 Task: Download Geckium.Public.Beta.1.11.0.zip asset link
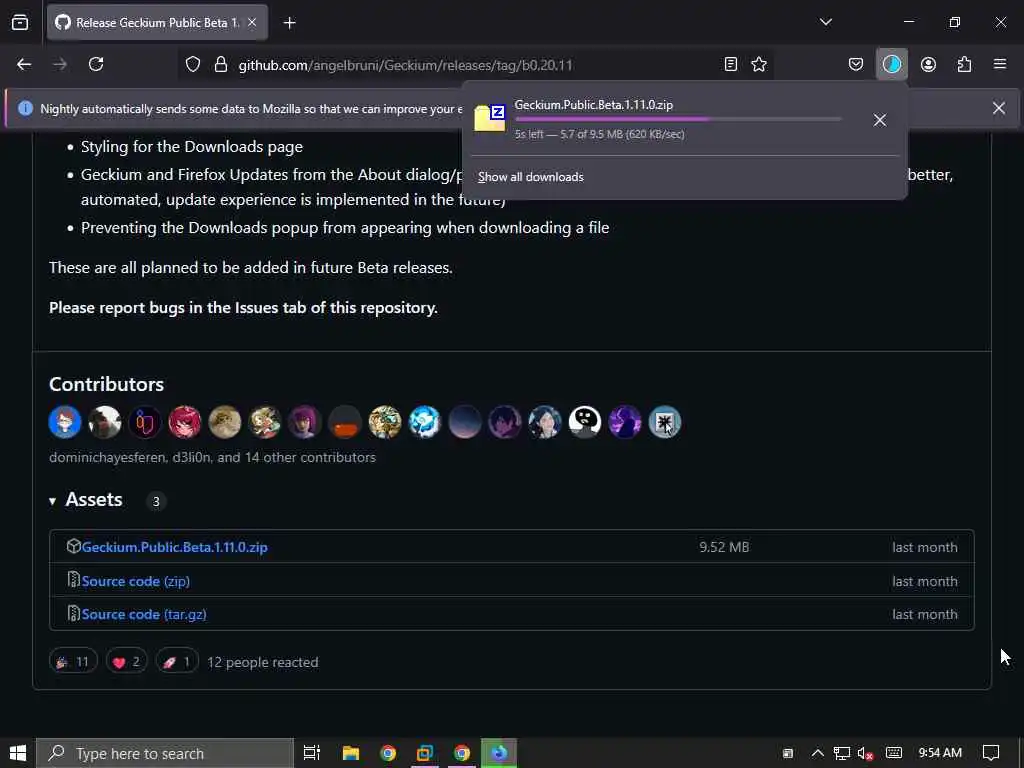point(174,547)
